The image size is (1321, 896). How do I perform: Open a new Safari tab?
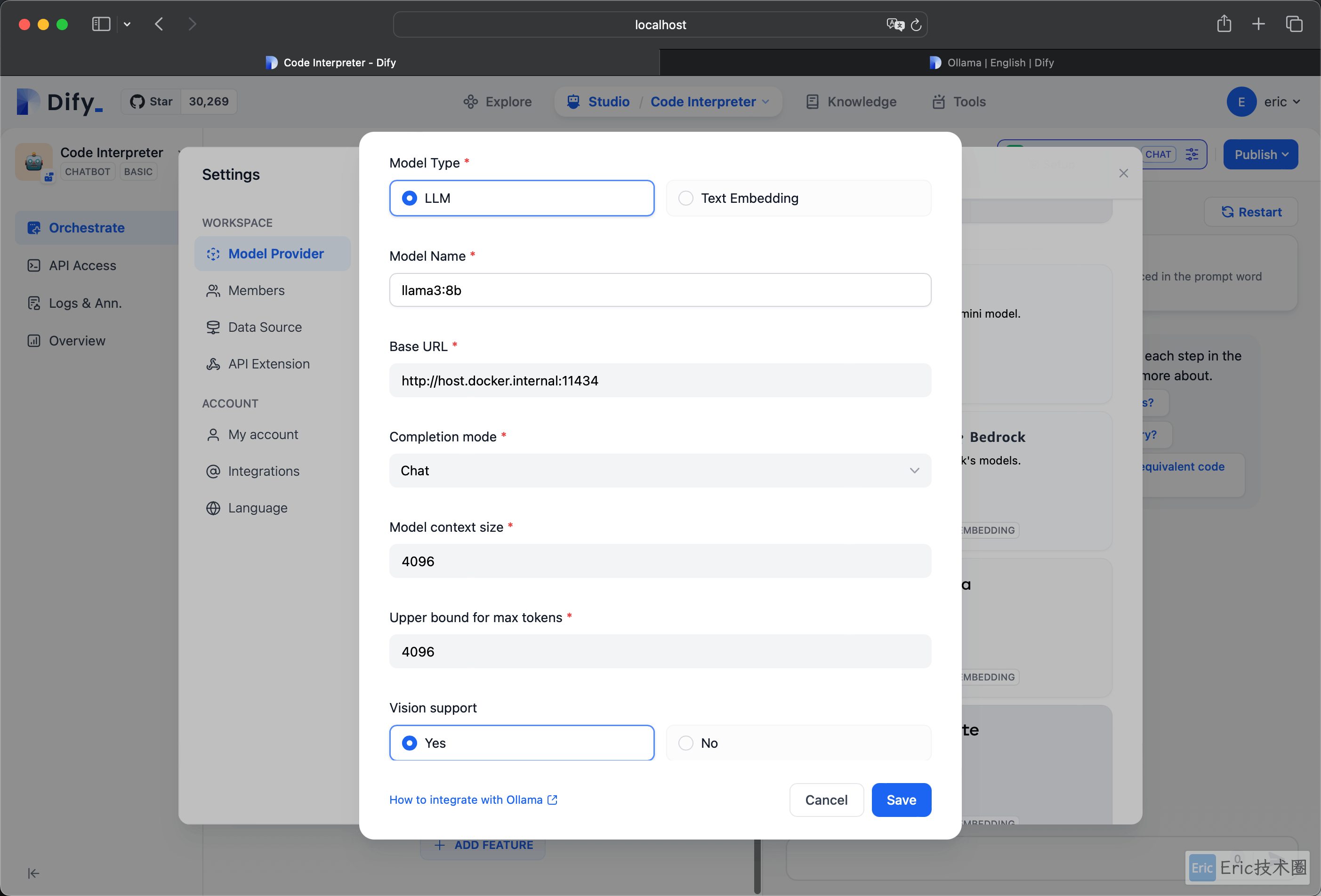pos(1258,24)
